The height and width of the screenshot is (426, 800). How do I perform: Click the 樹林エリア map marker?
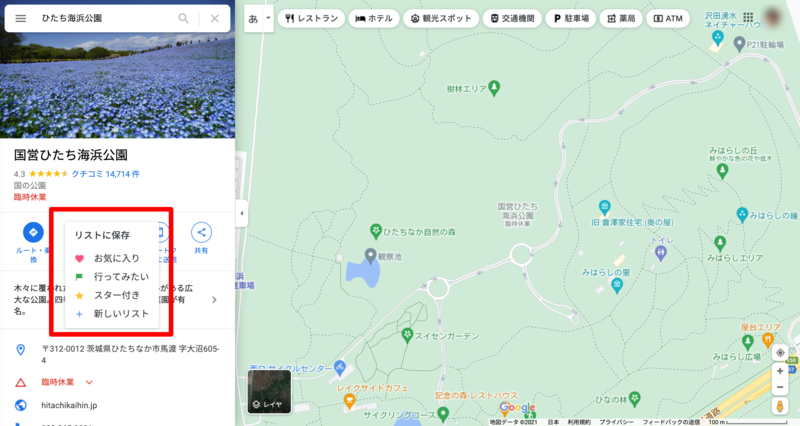tap(494, 88)
